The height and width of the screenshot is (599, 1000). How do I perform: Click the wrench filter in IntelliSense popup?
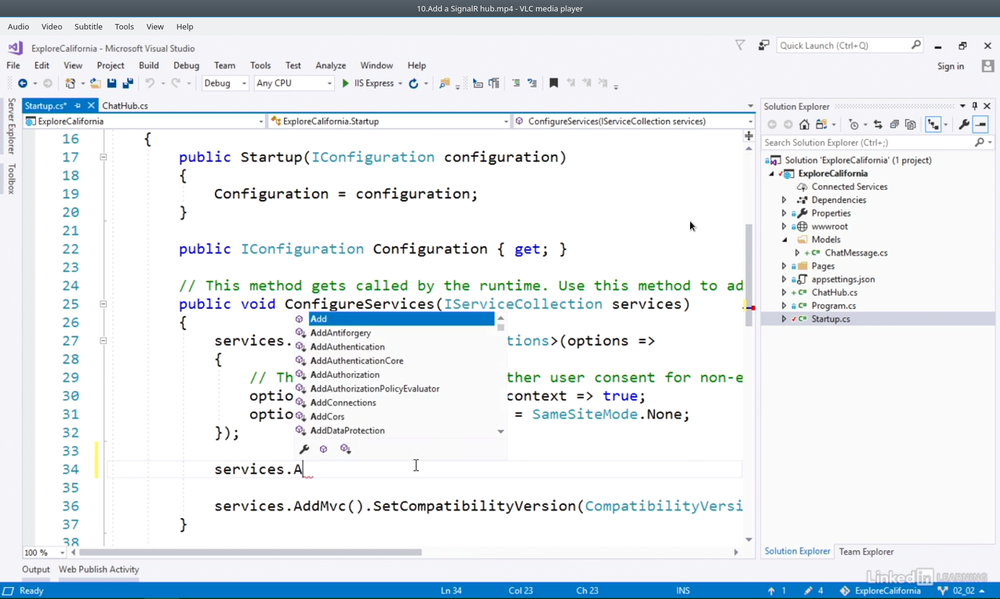point(304,449)
